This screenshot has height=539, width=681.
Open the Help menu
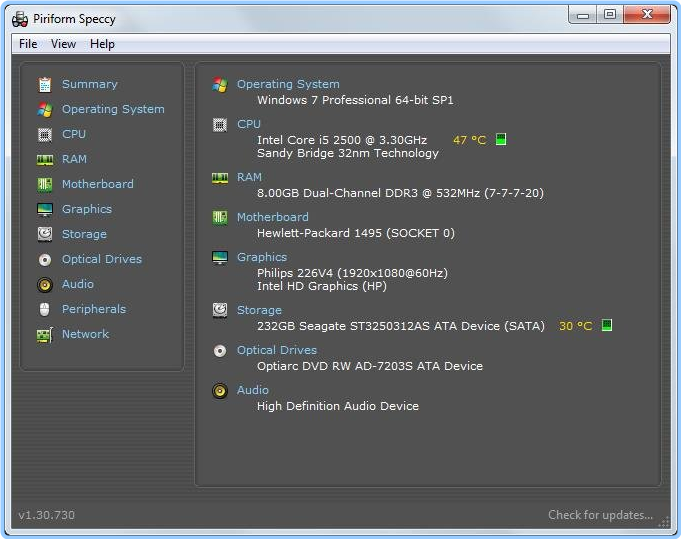point(102,44)
